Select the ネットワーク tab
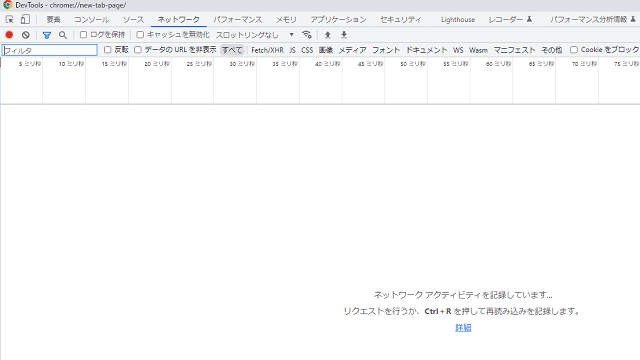Viewport: 640px width, 360px height. pyautogui.click(x=179, y=20)
